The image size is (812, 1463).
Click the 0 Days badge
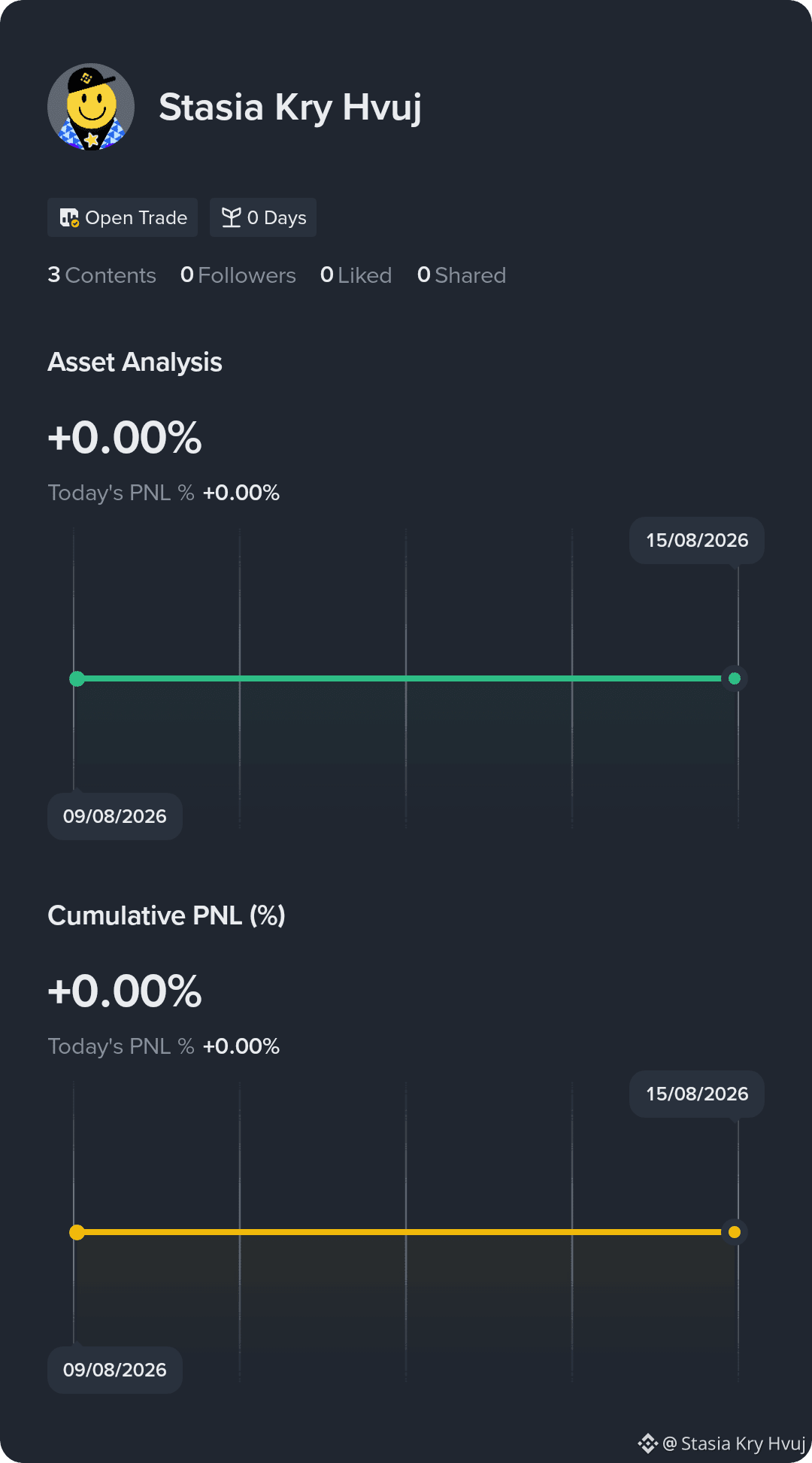[263, 217]
